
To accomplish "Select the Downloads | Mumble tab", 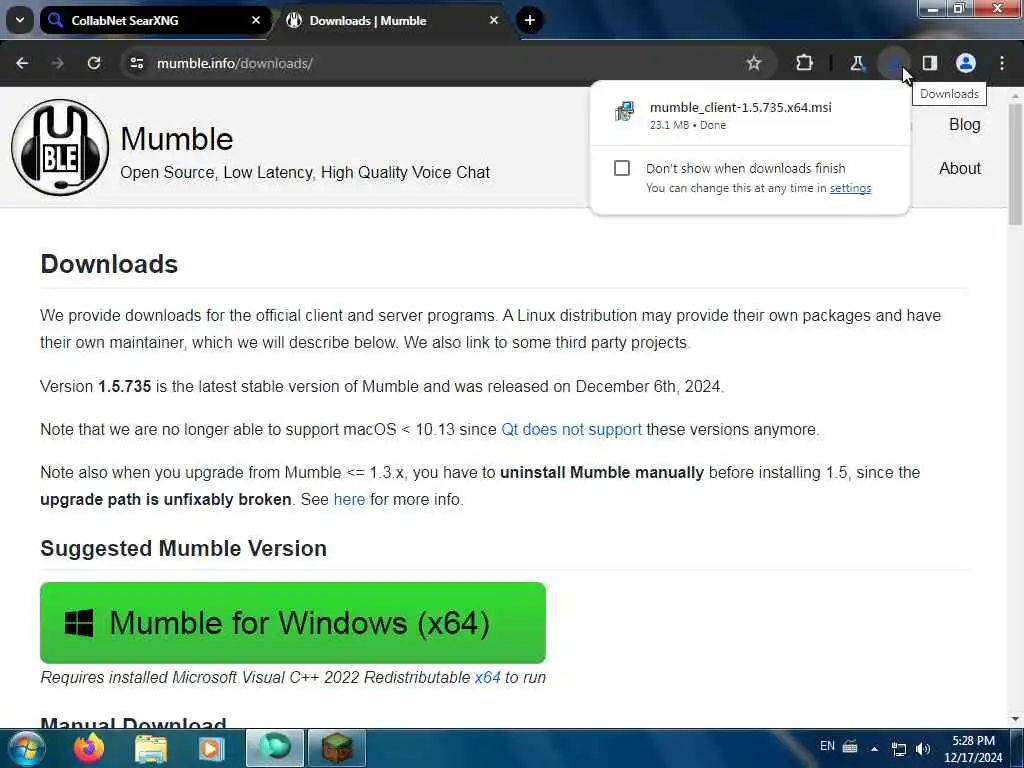I will pos(394,20).
